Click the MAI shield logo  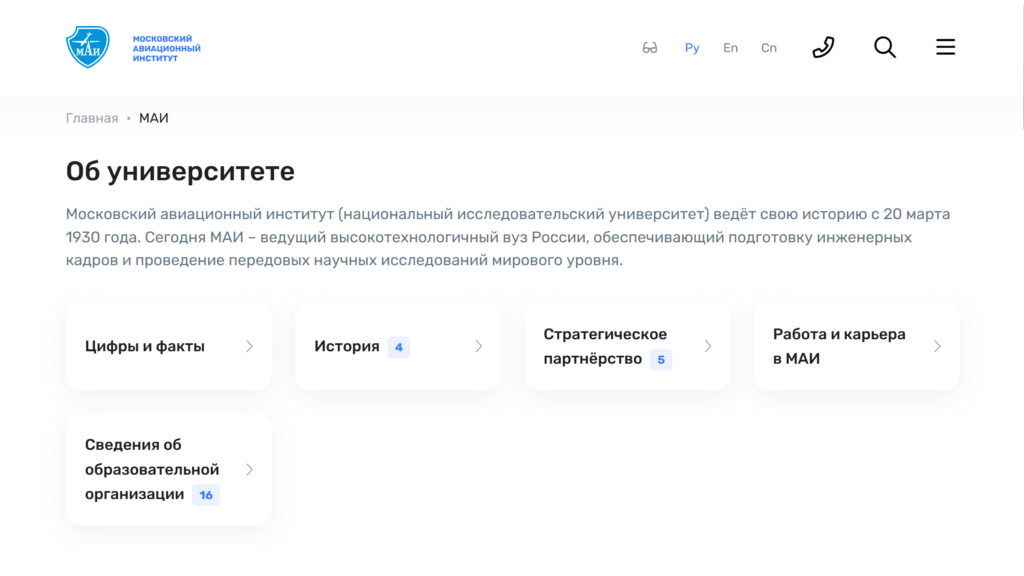(x=88, y=47)
